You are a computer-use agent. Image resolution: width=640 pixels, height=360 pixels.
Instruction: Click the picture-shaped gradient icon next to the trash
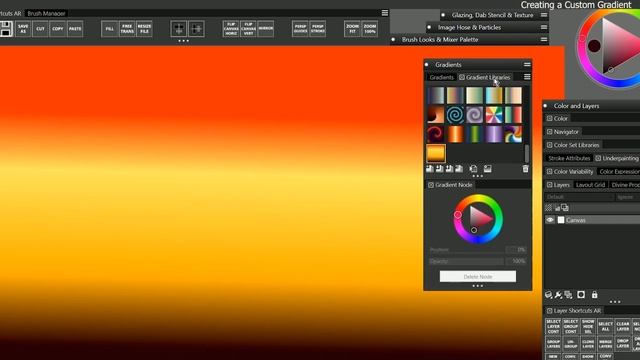tap(487, 169)
